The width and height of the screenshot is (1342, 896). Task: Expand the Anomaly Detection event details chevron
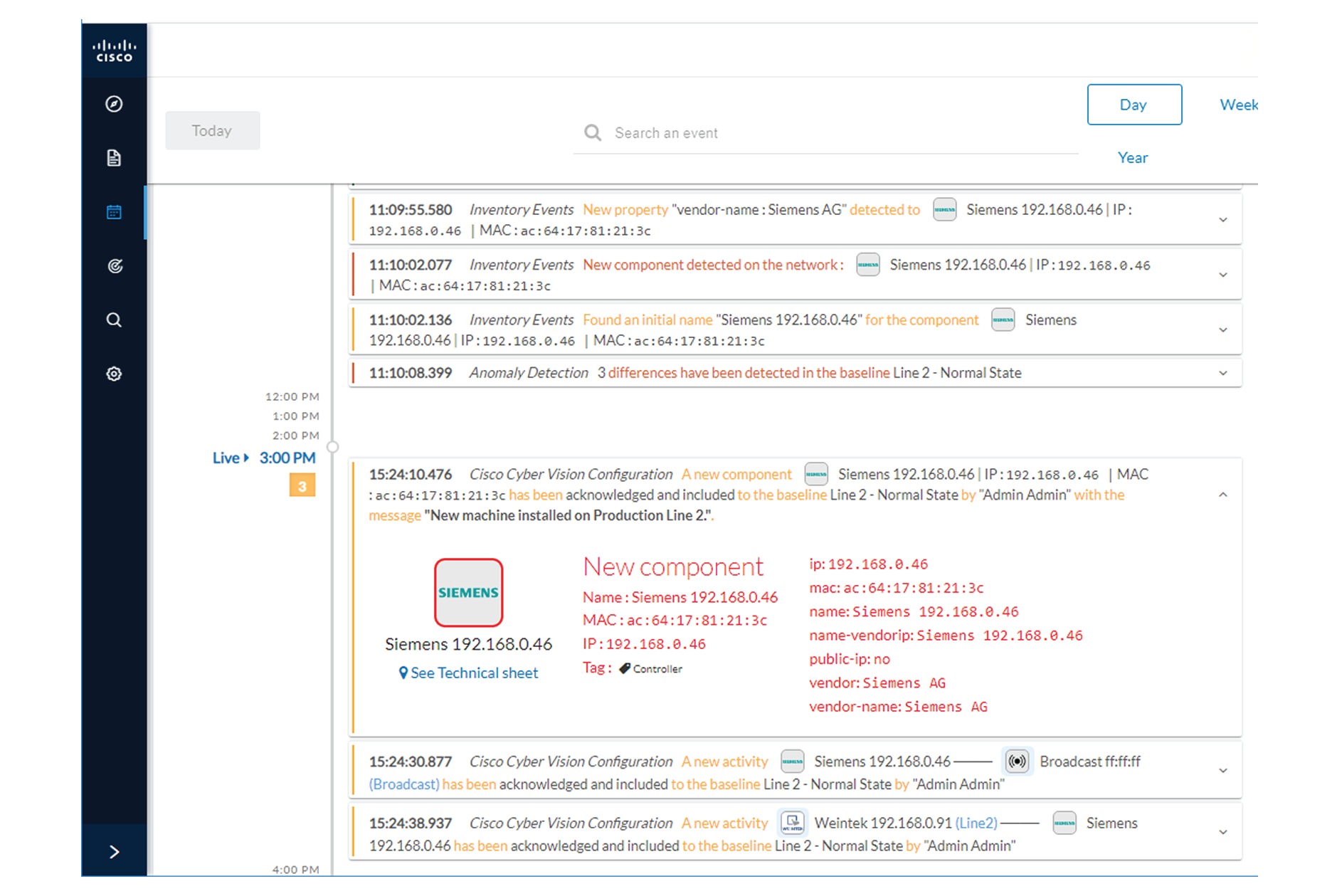1223,372
